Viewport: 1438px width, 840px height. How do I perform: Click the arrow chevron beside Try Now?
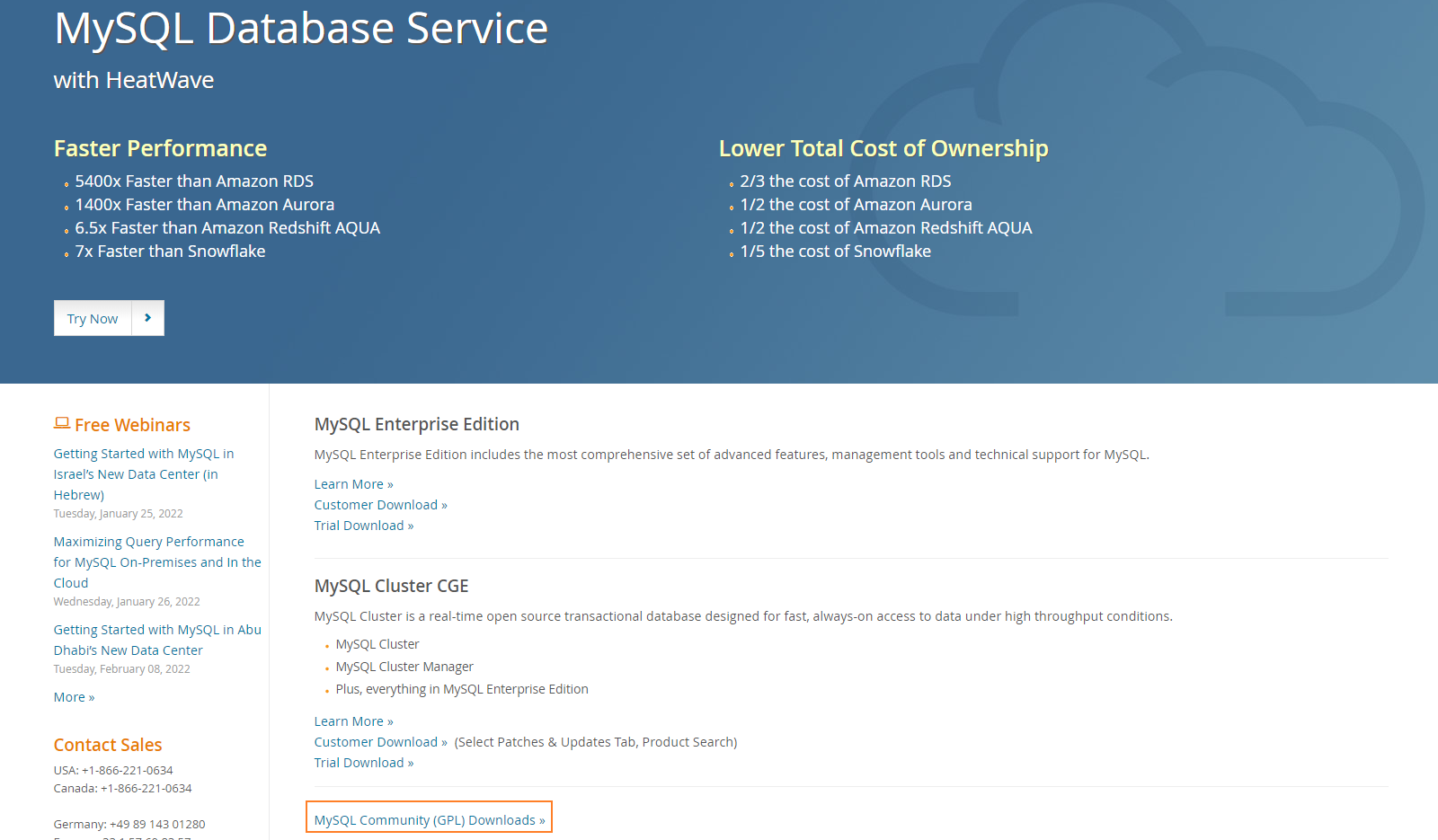[x=148, y=318]
